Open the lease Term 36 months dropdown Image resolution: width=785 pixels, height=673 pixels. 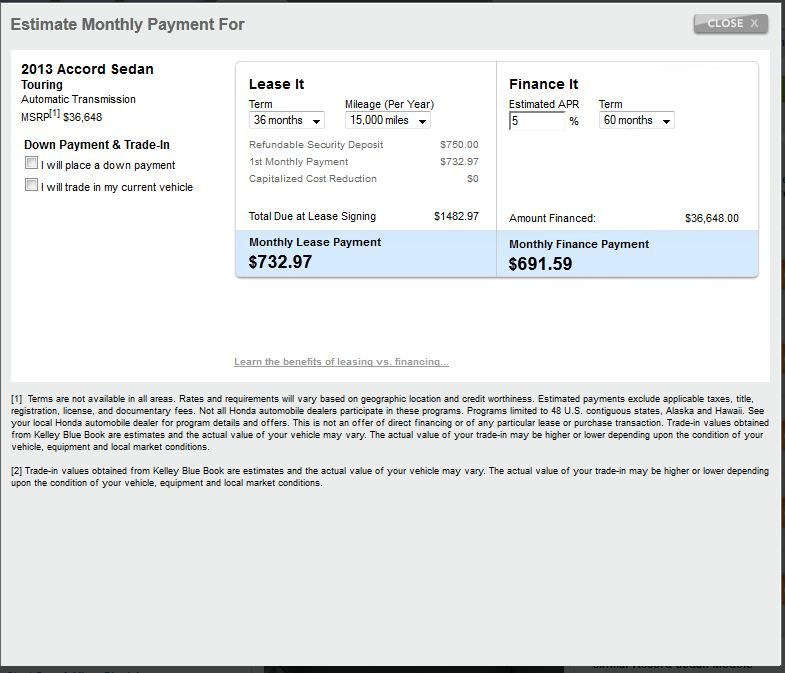point(286,120)
